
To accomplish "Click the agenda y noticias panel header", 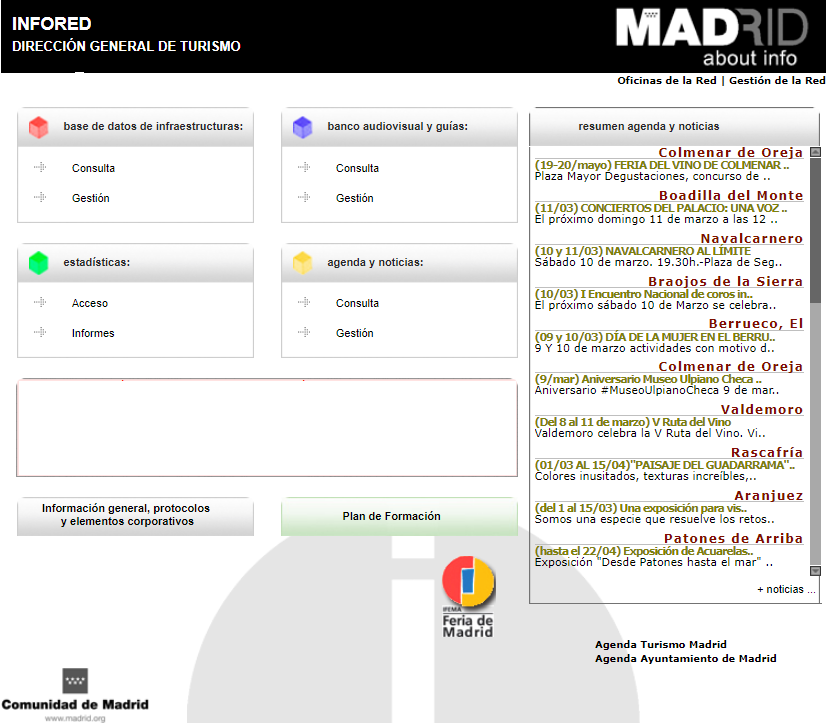I will [375, 263].
